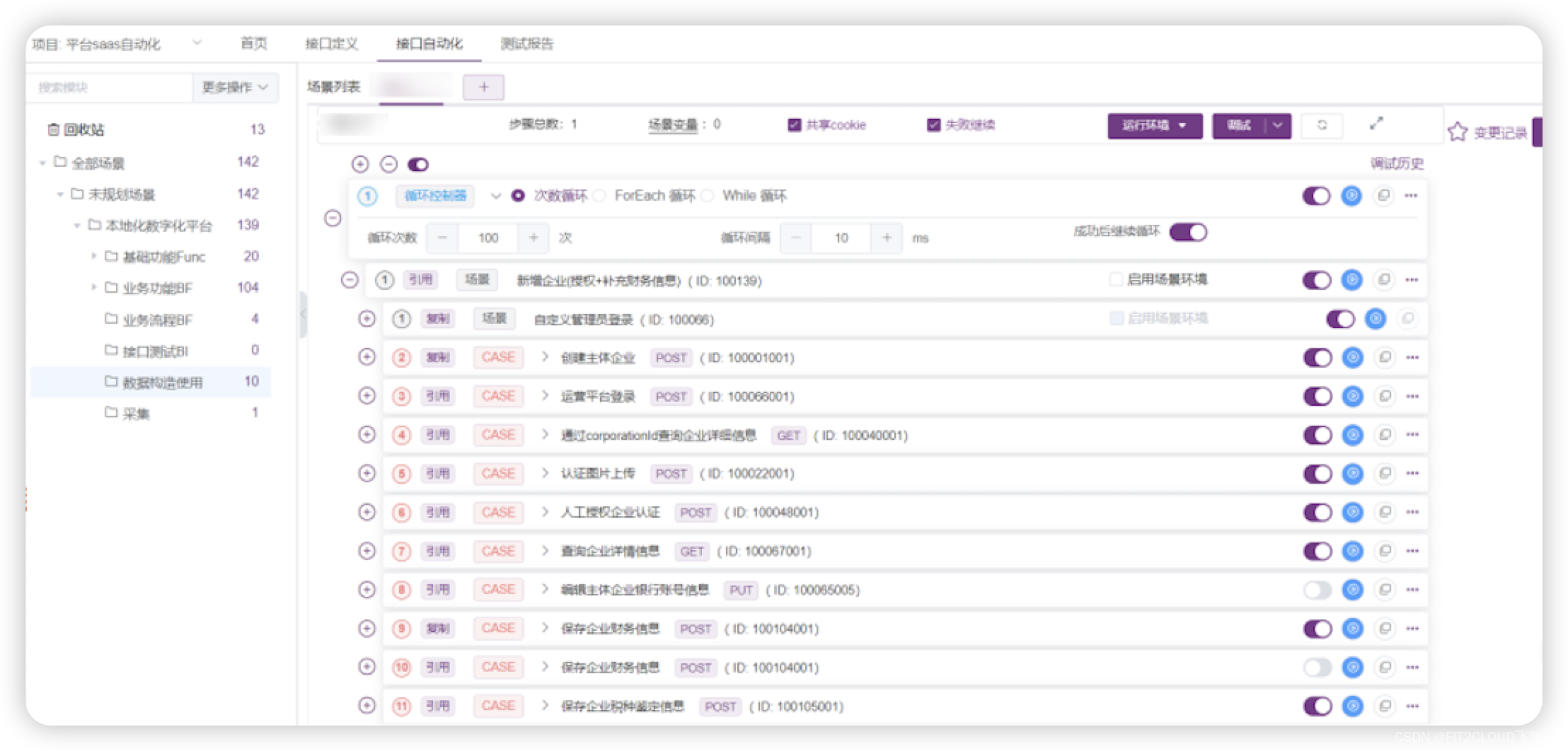Click the 回收站 trash icon in sidebar
Screen dimensions: 1568x751
[x=54, y=129]
